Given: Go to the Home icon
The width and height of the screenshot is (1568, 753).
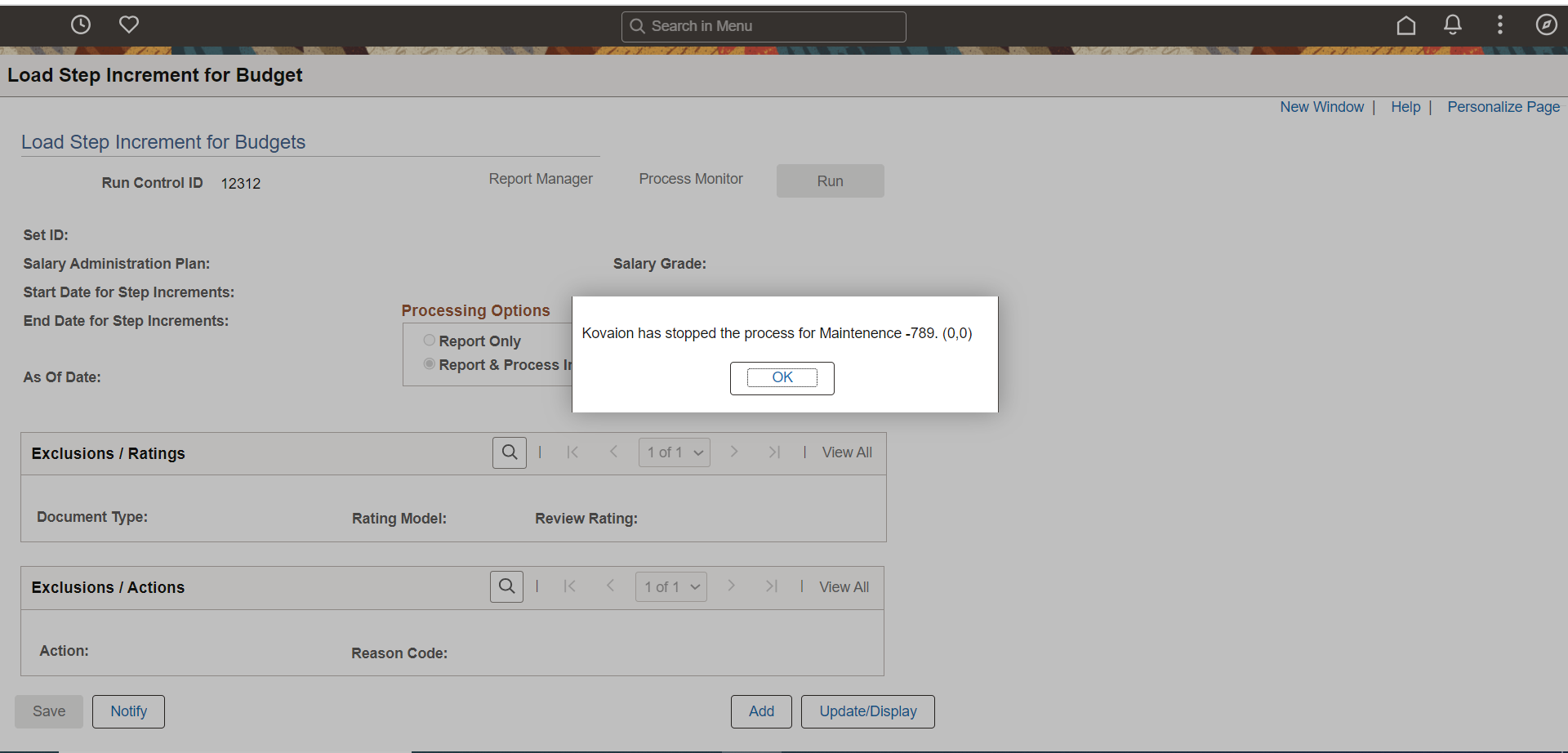Looking at the screenshot, I should click(1405, 25).
